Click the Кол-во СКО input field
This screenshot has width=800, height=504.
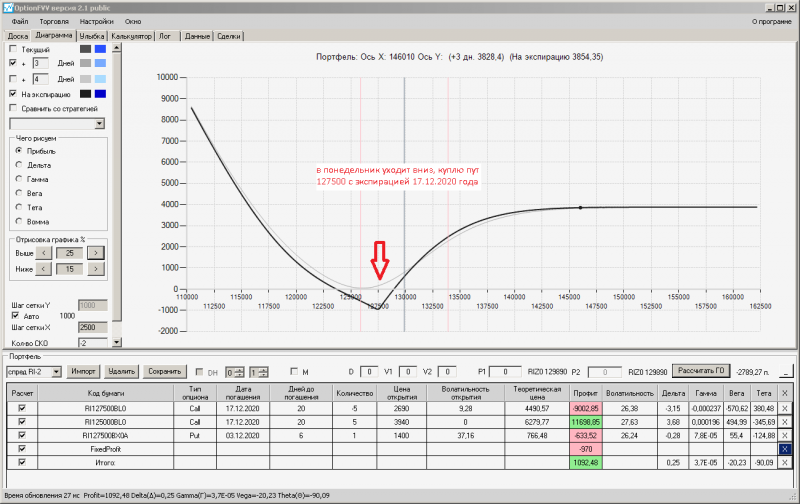[x=92, y=343]
